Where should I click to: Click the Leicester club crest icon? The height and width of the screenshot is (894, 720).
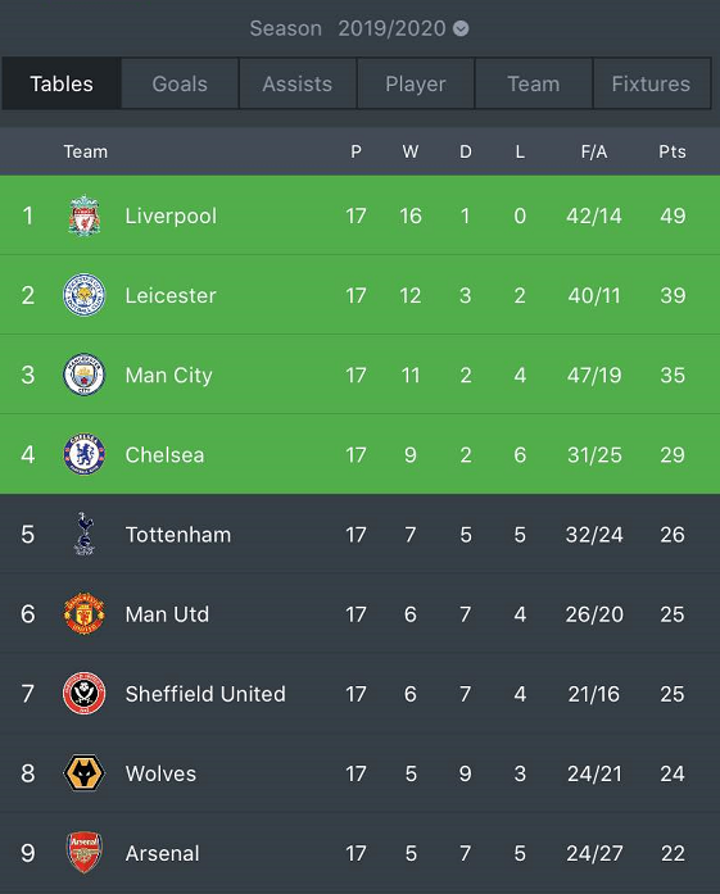point(84,295)
